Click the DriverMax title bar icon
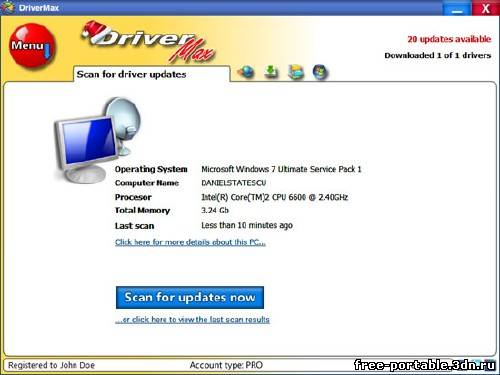Viewport: 500px width, 375px height. (7, 7)
